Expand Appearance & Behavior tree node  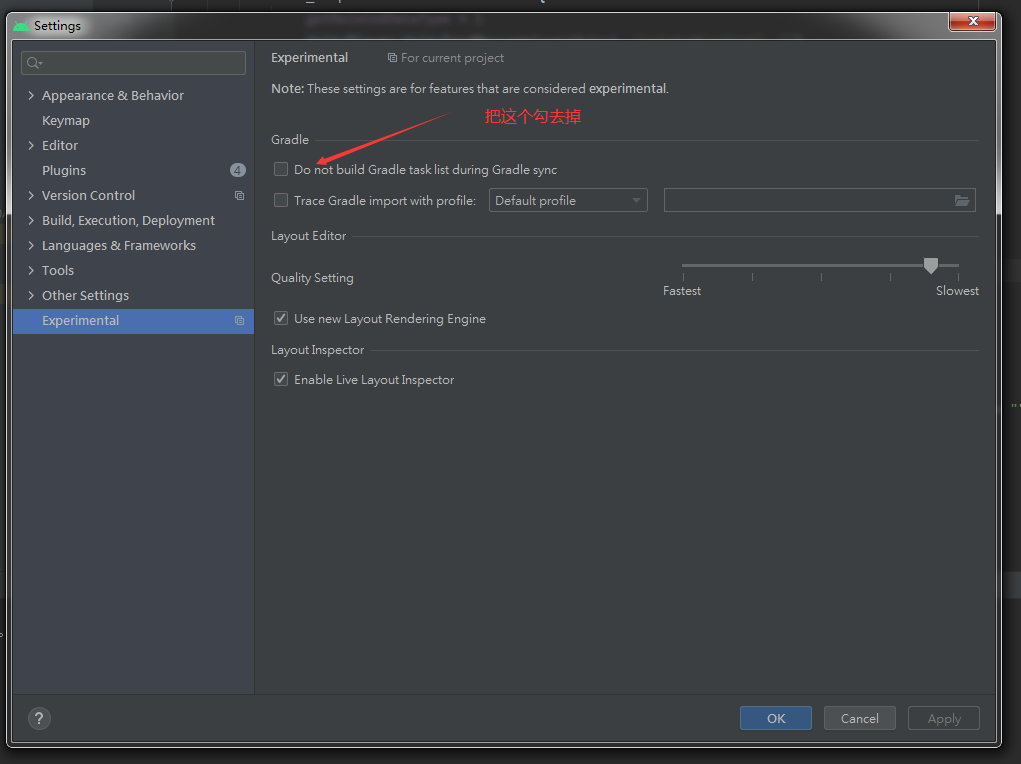tap(31, 95)
